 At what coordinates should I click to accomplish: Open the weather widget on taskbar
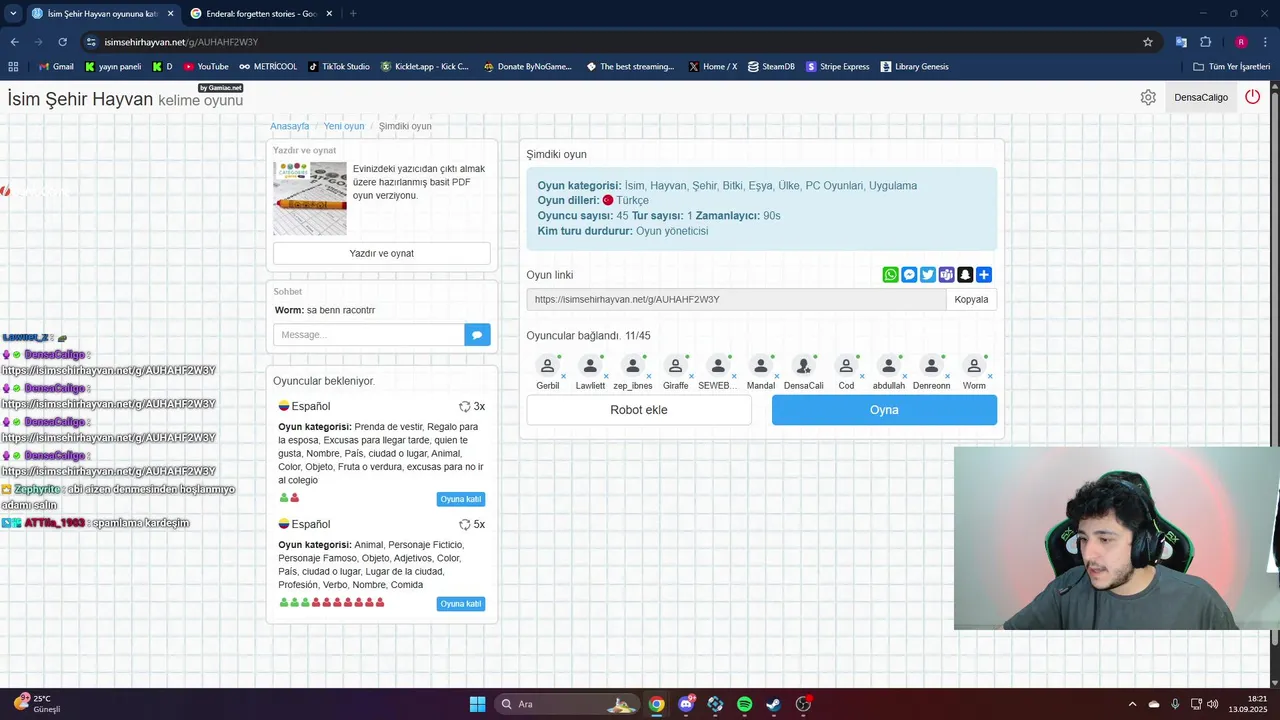point(38,704)
